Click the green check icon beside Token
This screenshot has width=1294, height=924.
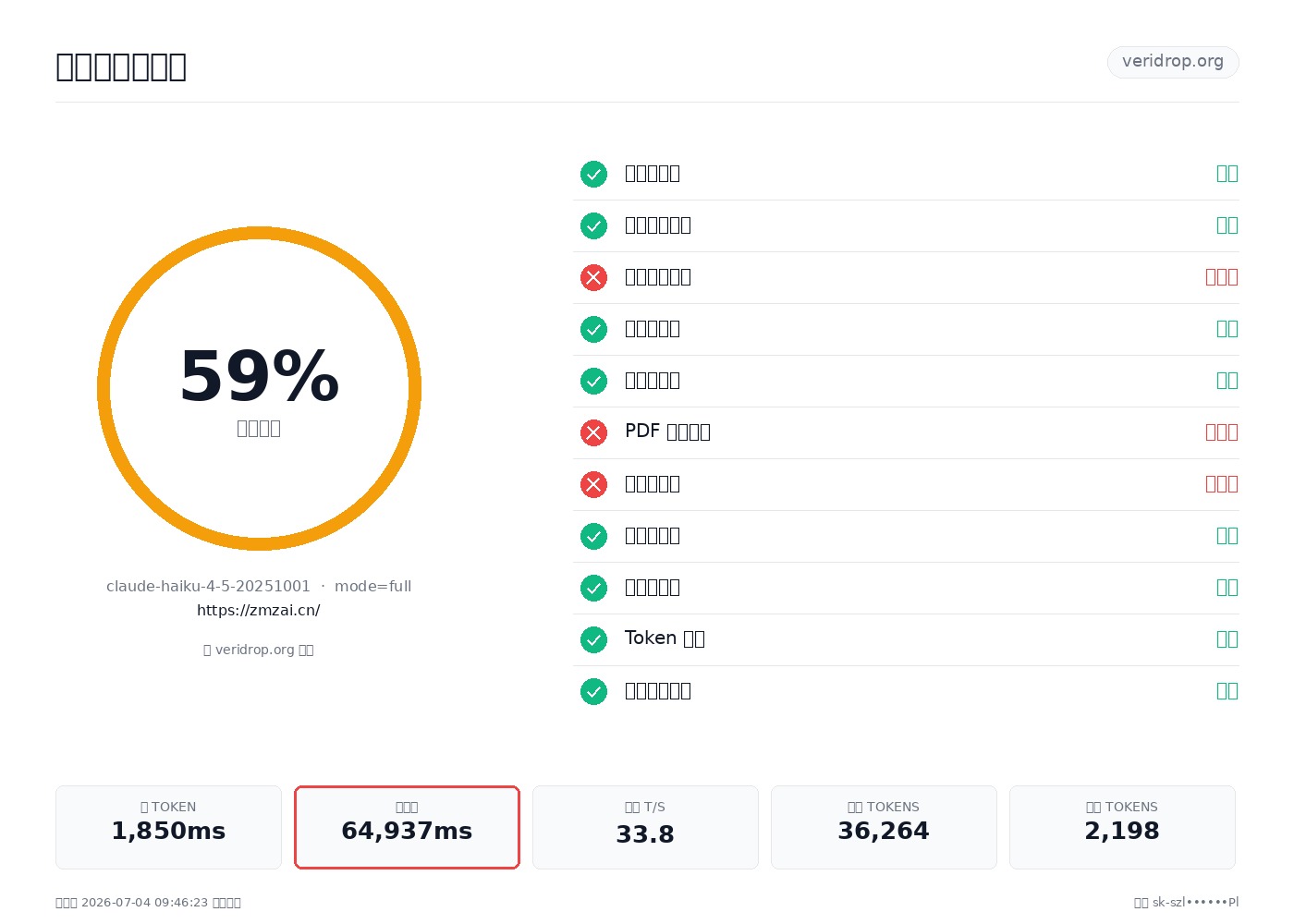click(x=593, y=639)
